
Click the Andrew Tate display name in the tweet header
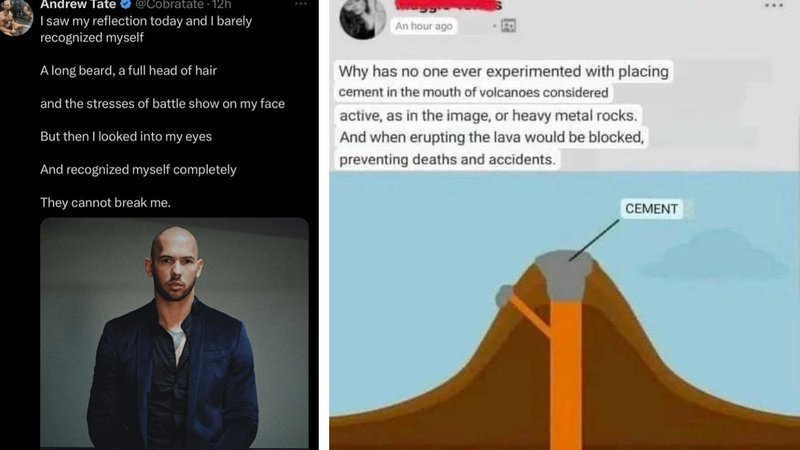[78, 4]
